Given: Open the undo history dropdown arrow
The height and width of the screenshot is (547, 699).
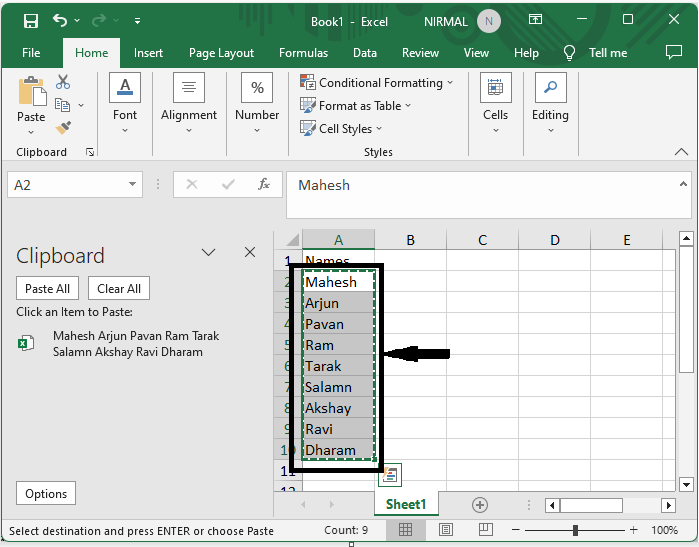Looking at the screenshot, I should 77,21.
